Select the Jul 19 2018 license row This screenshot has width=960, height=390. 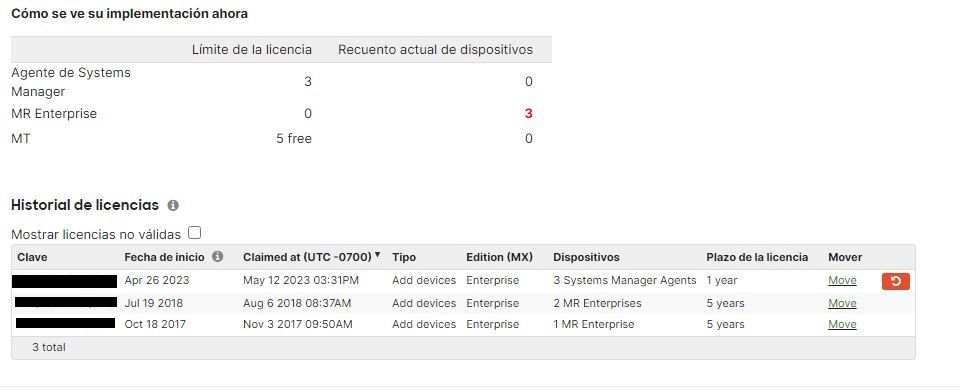(463, 303)
